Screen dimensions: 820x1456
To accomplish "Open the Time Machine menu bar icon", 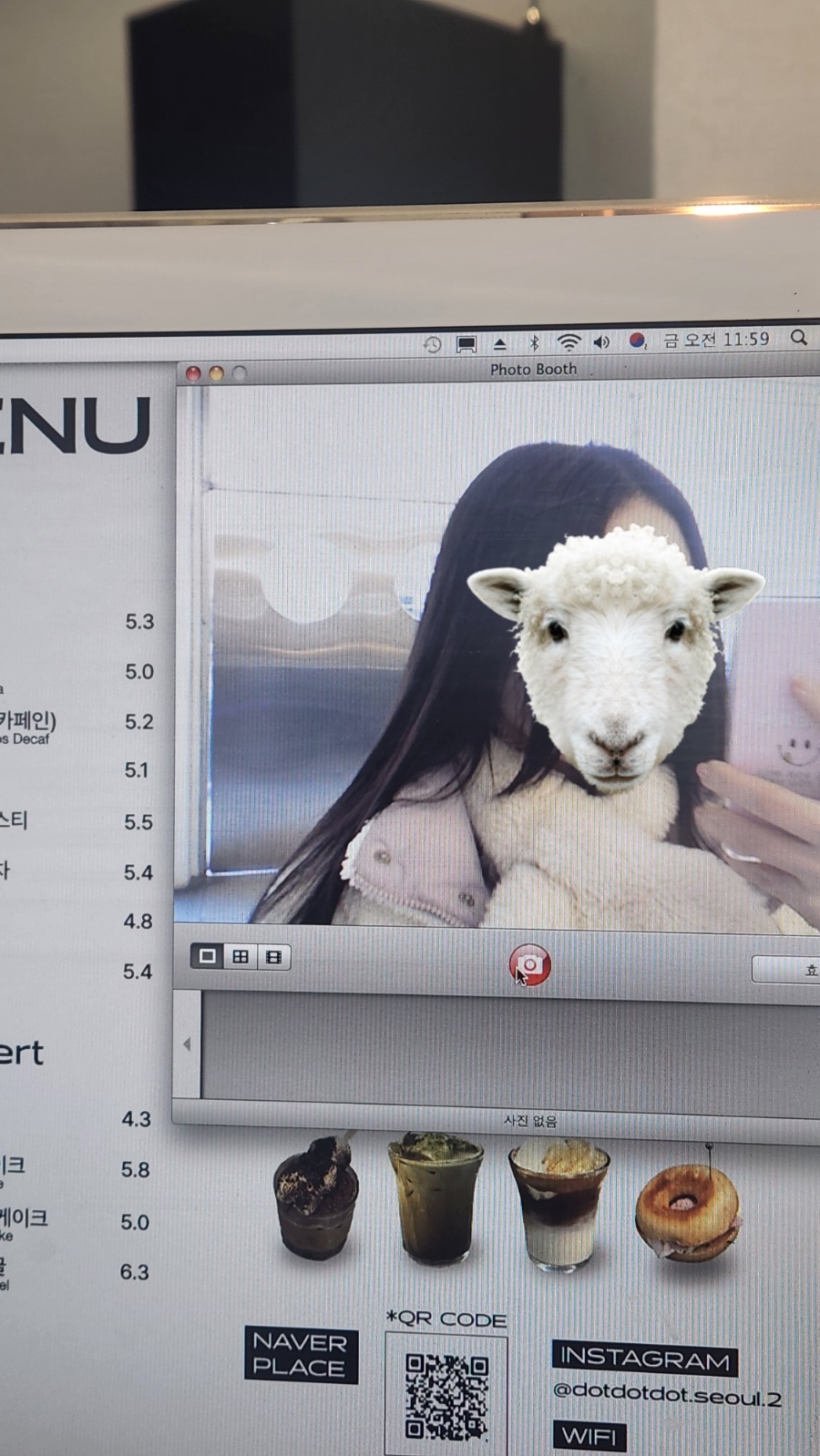I will click(x=432, y=344).
